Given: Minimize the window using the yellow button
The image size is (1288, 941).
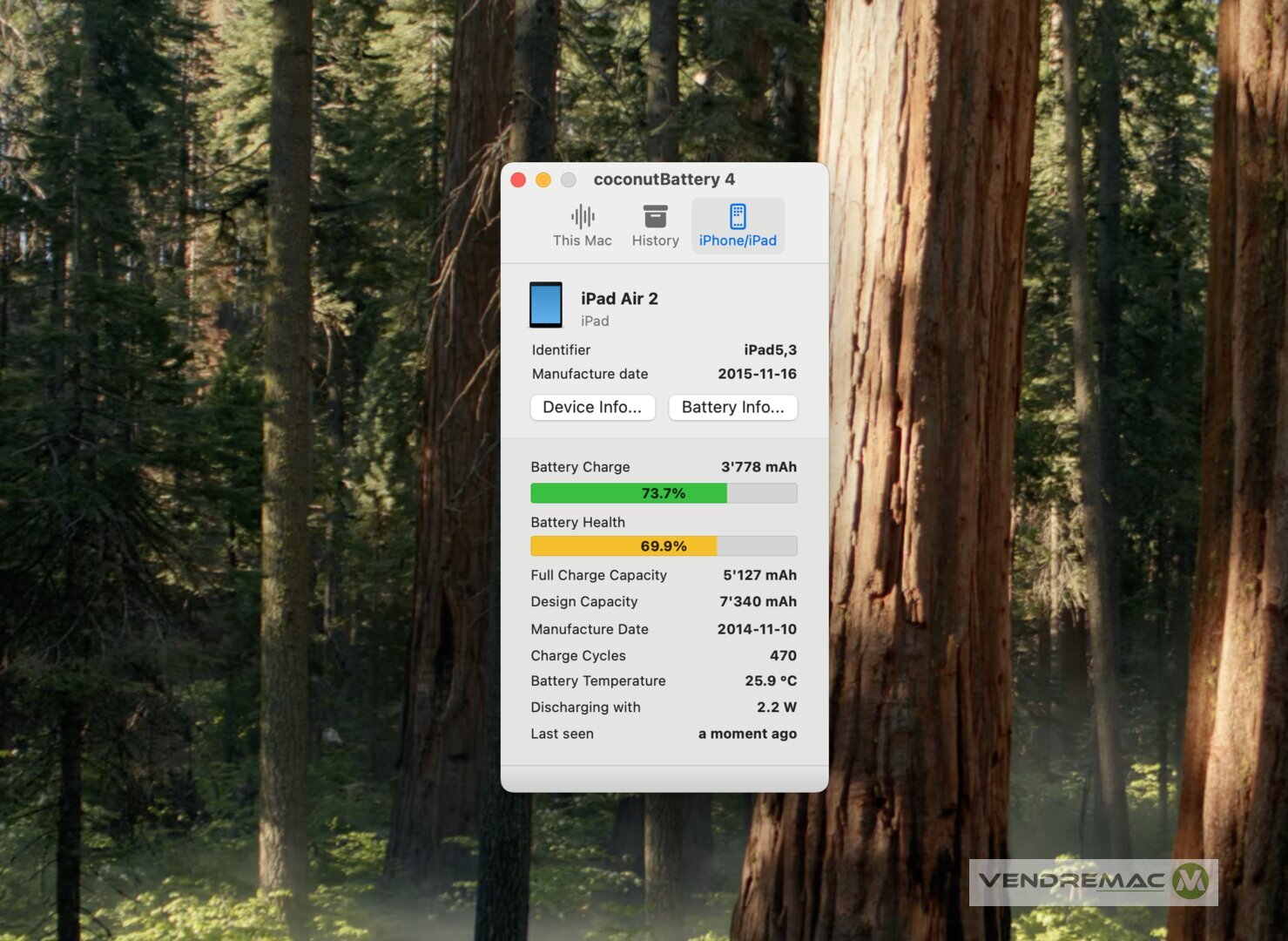Looking at the screenshot, I should click(543, 179).
